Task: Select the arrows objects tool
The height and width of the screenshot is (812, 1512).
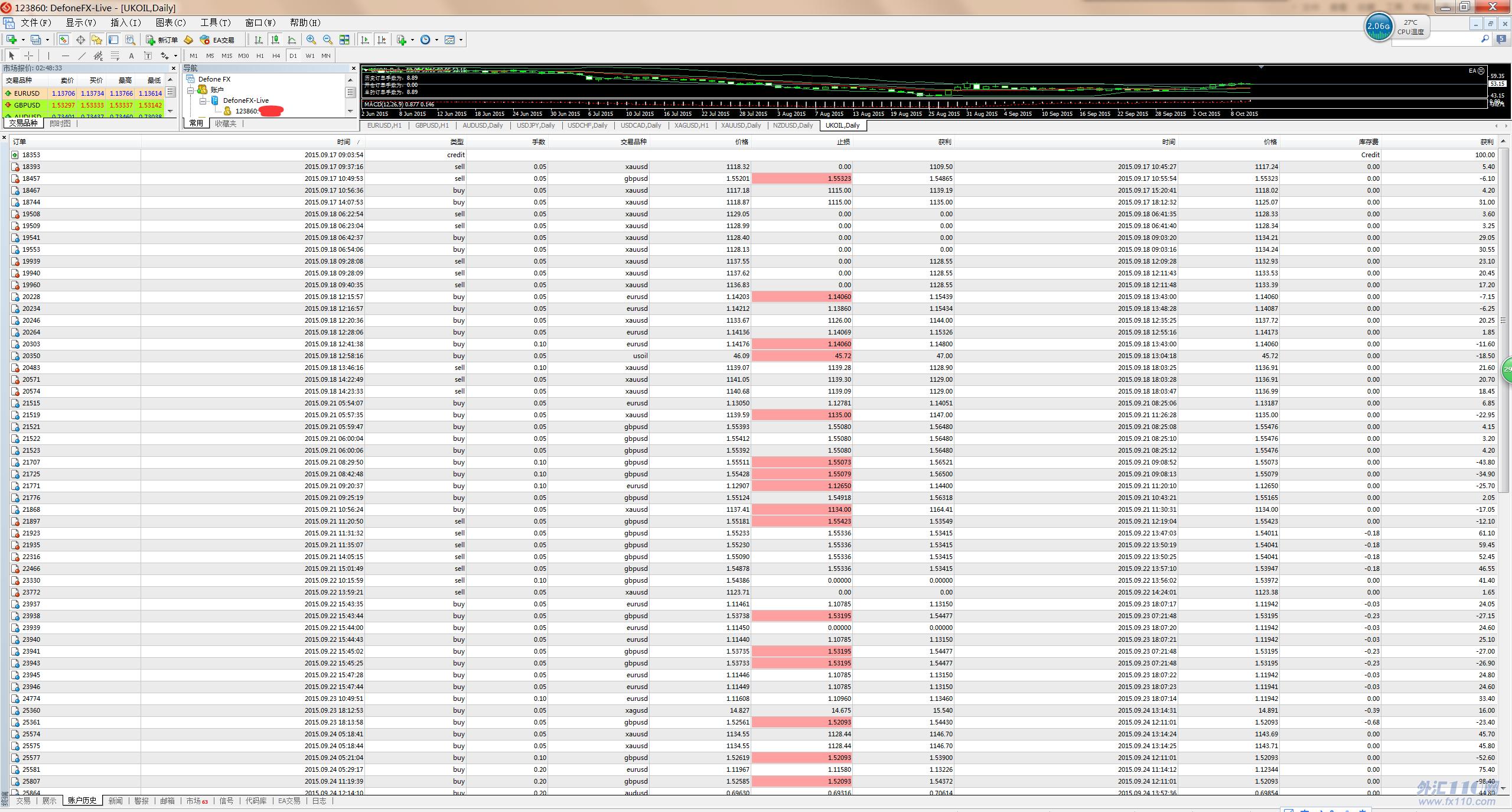Action: (165, 56)
